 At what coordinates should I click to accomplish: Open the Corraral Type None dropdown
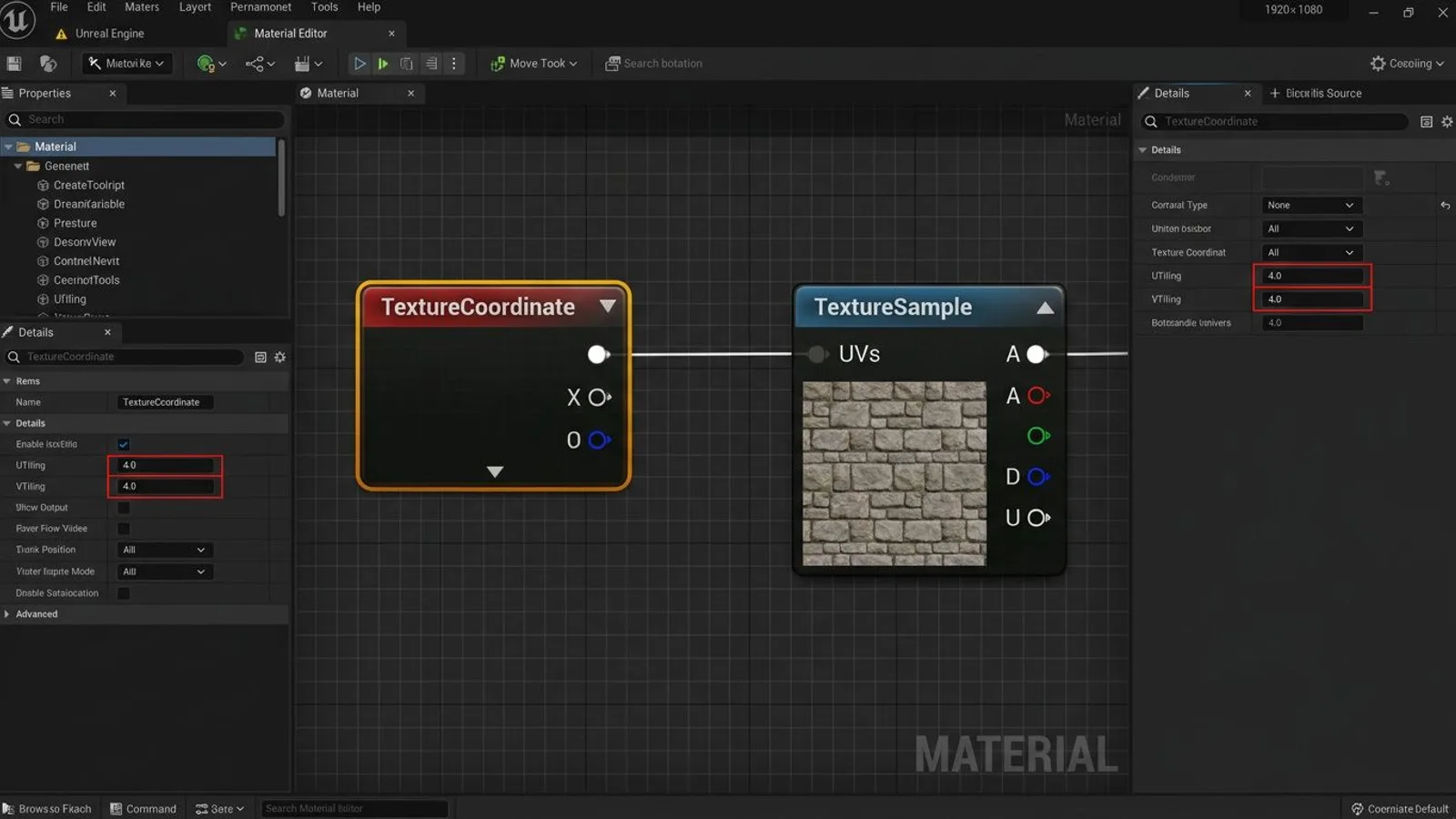pyautogui.click(x=1311, y=206)
